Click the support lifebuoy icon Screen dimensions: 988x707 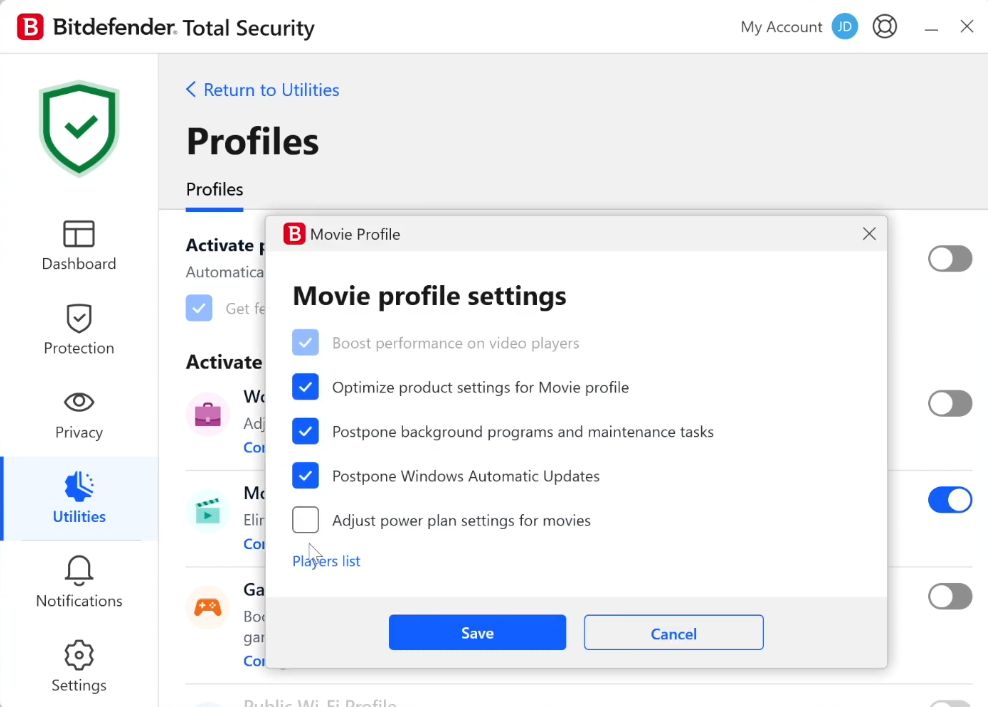tap(885, 27)
